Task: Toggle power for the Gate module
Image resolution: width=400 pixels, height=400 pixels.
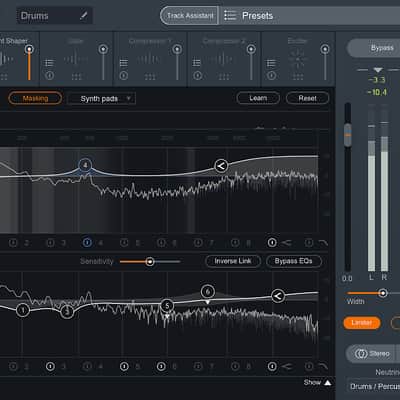Action: [49, 76]
